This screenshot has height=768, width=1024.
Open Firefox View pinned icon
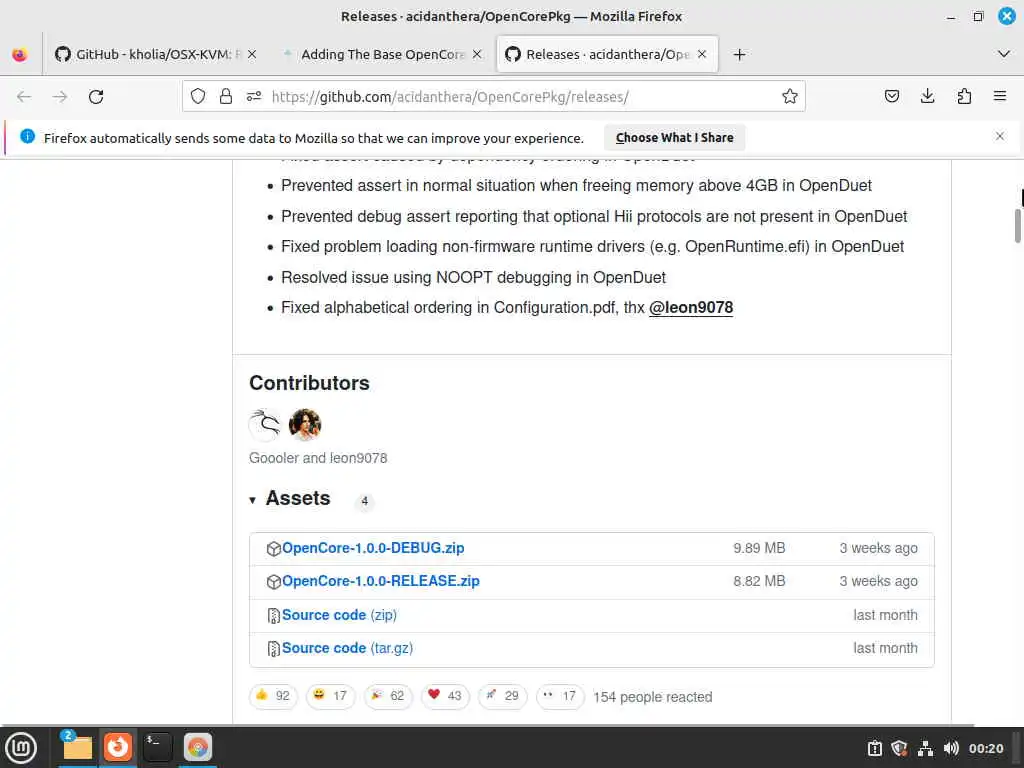(x=20, y=55)
